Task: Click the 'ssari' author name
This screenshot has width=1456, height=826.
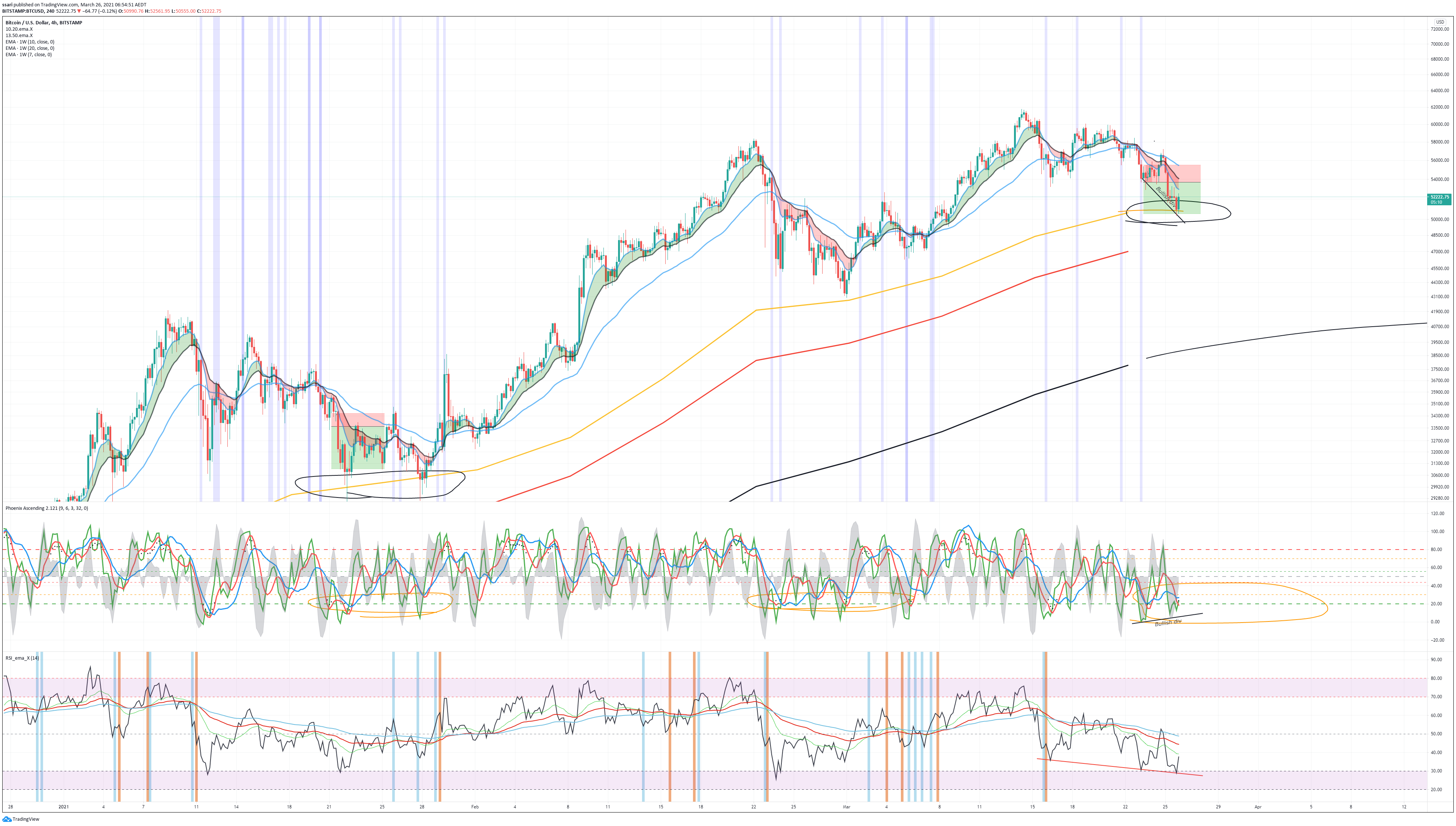Action: pyautogui.click(x=7, y=4)
